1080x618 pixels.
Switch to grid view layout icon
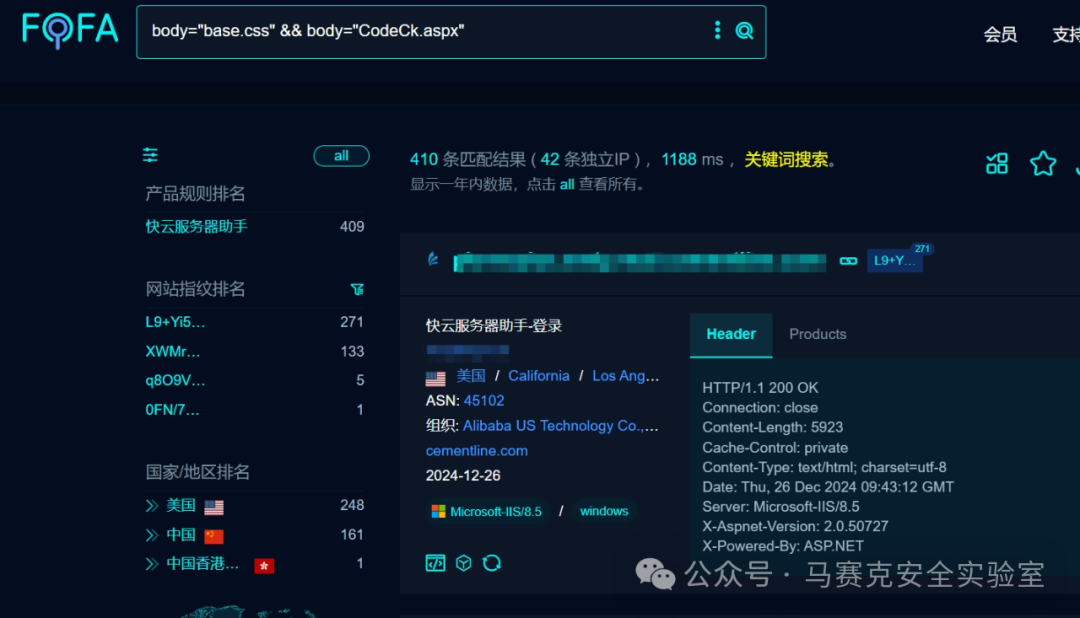(x=997, y=164)
